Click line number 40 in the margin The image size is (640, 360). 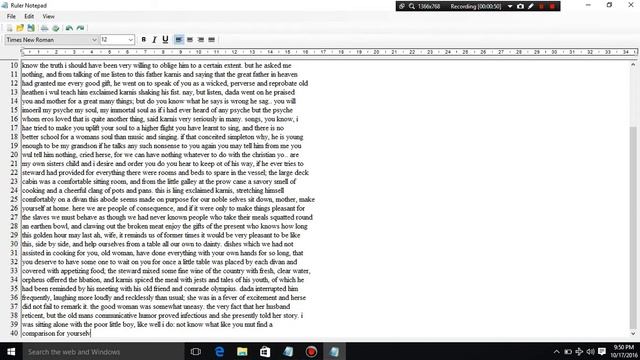[x=14, y=333]
